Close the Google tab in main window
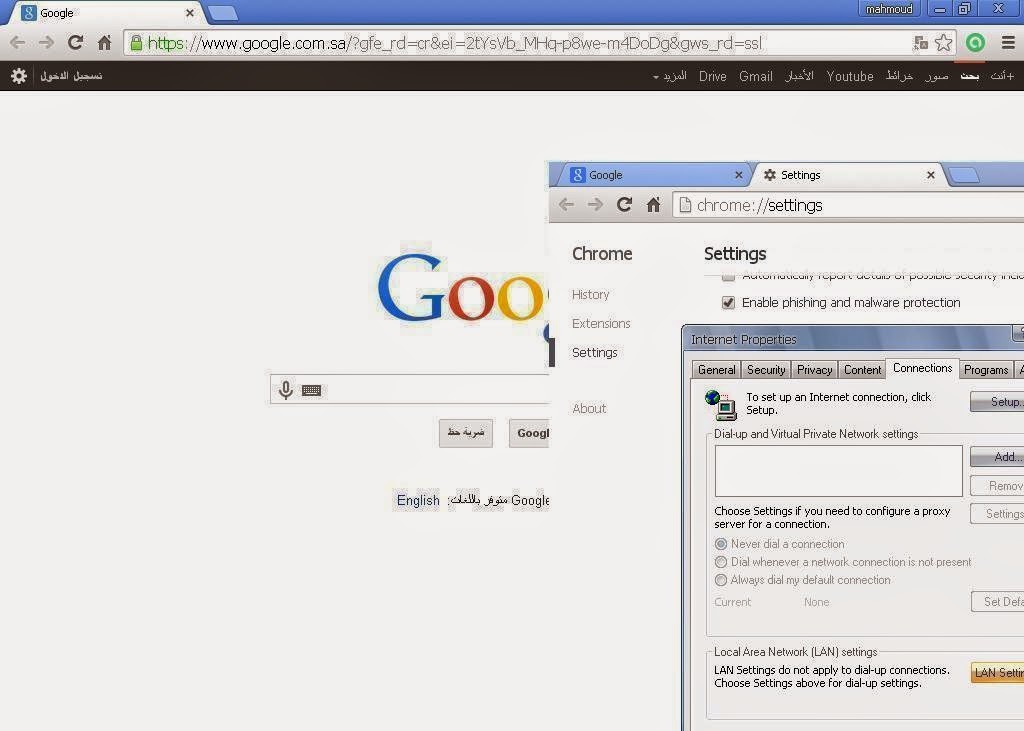The width and height of the screenshot is (1024, 731). coord(189,13)
